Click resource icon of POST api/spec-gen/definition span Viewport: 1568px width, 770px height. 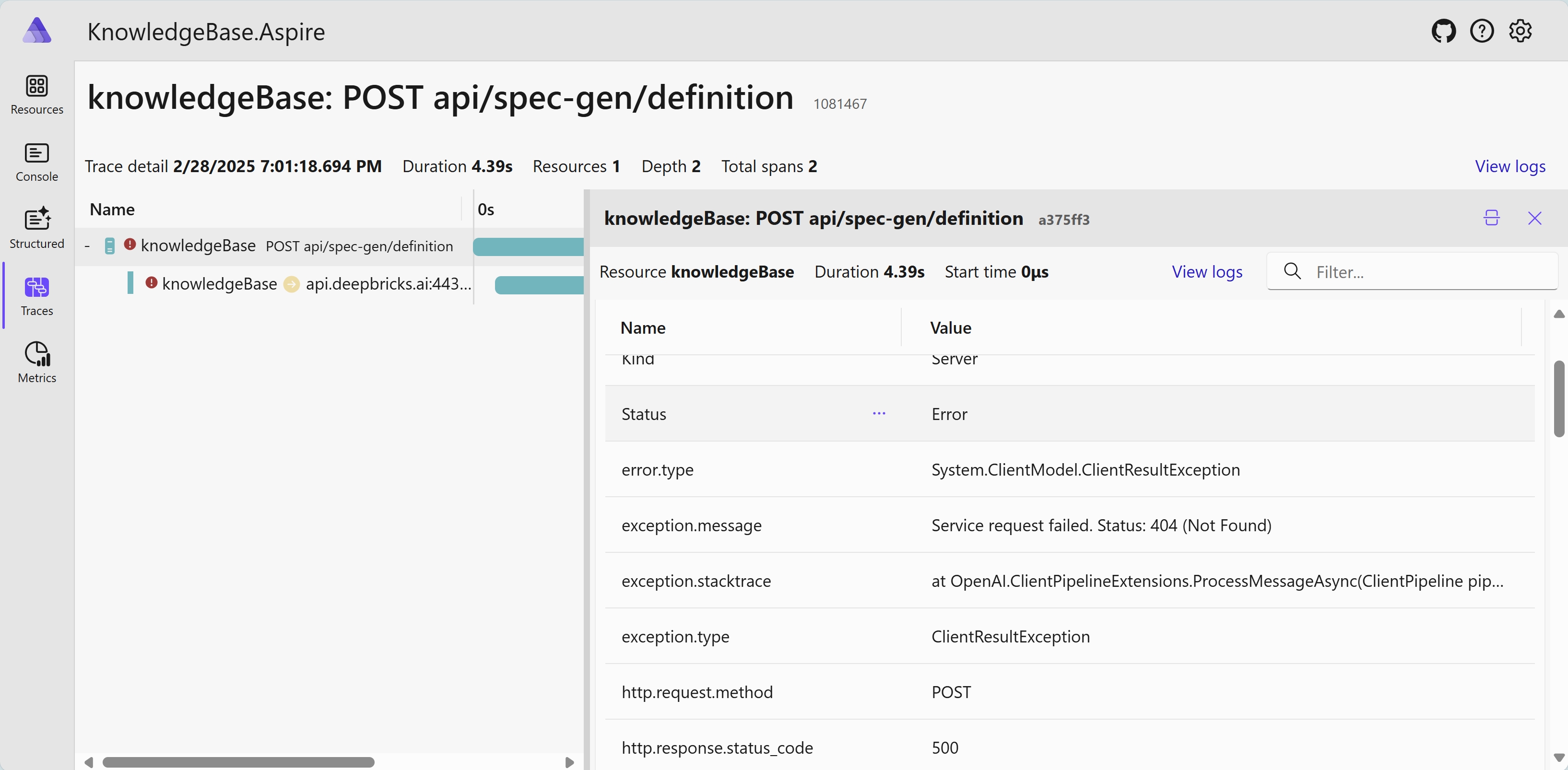click(109, 245)
